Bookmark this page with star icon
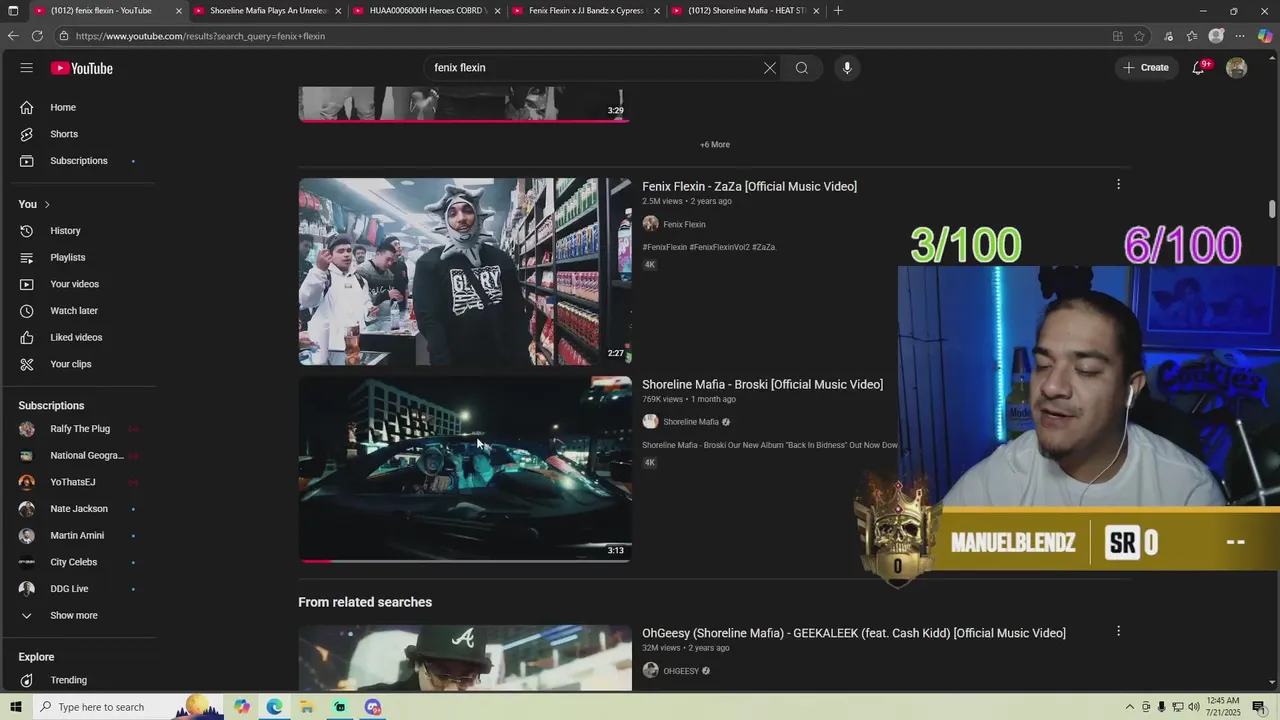The image size is (1280, 720). click(1139, 36)
